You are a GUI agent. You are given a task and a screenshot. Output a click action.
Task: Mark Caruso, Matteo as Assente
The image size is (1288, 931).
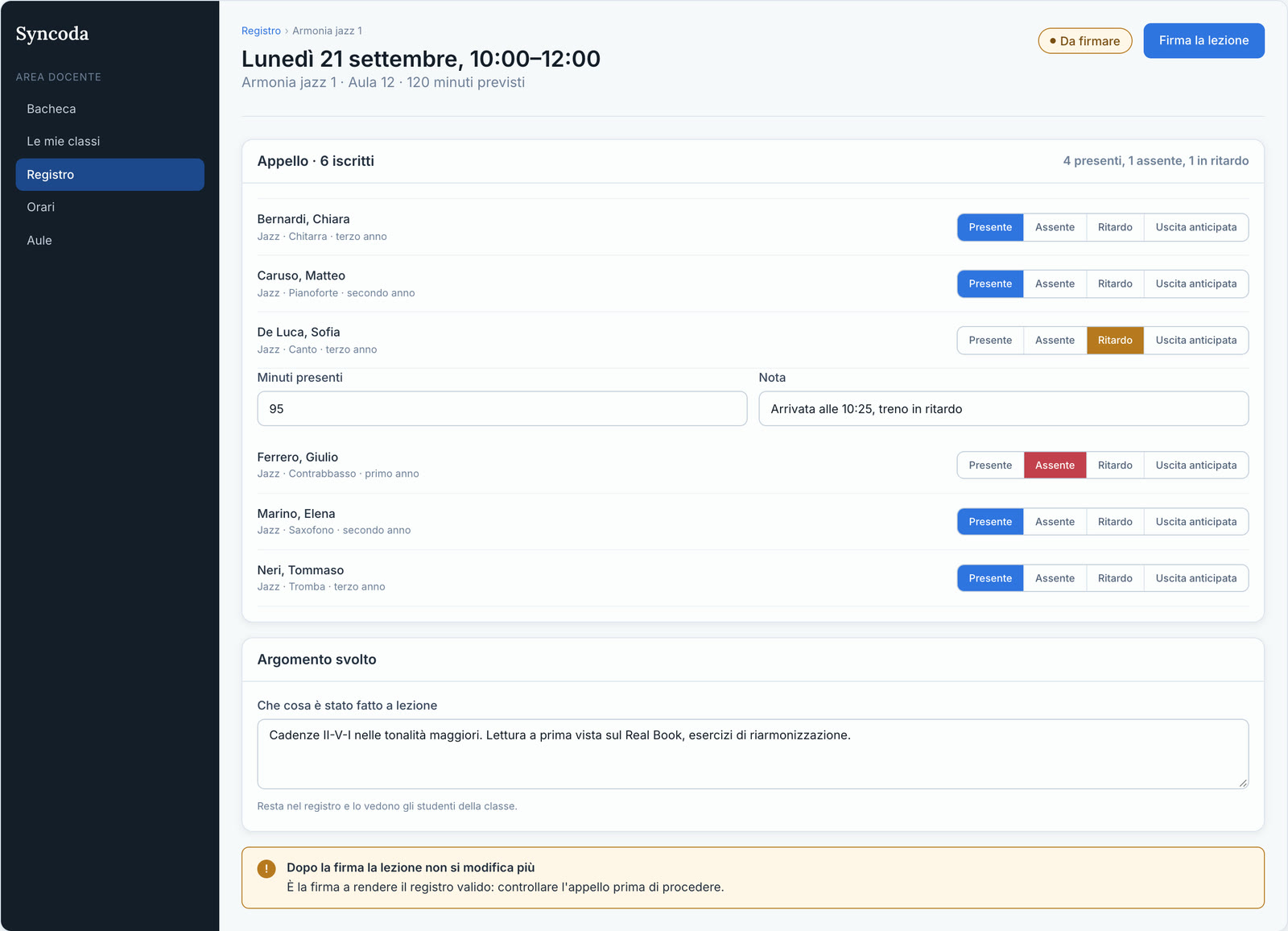1055,283
